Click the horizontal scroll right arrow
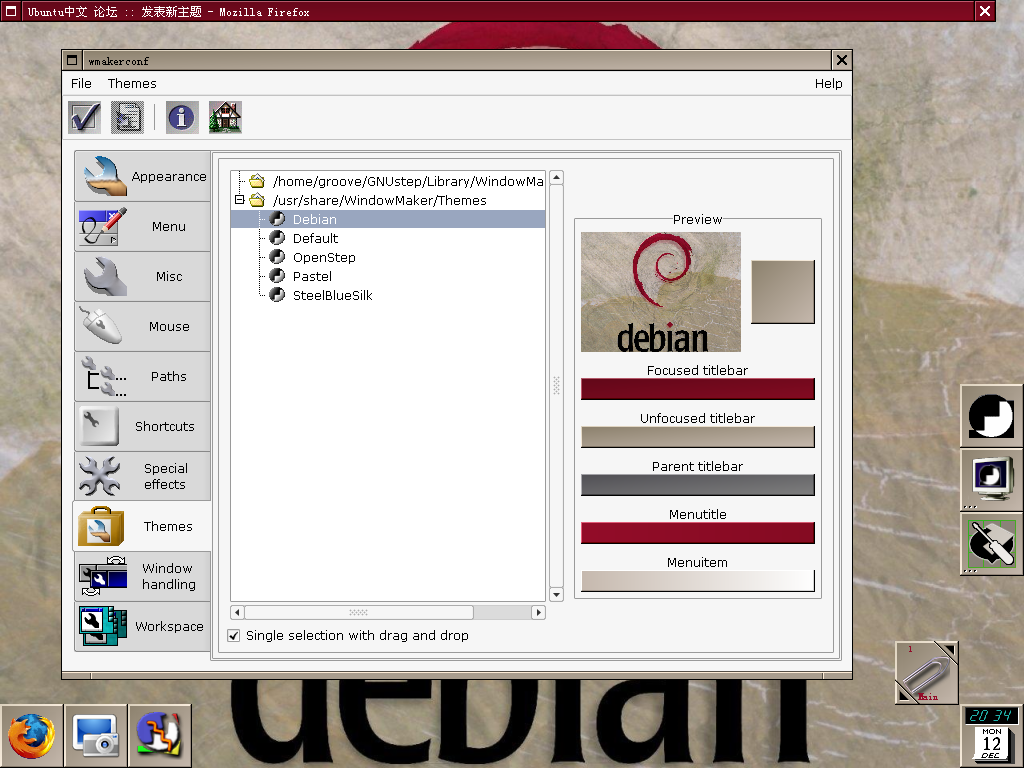1024x768 pixels. coord(538,613)
